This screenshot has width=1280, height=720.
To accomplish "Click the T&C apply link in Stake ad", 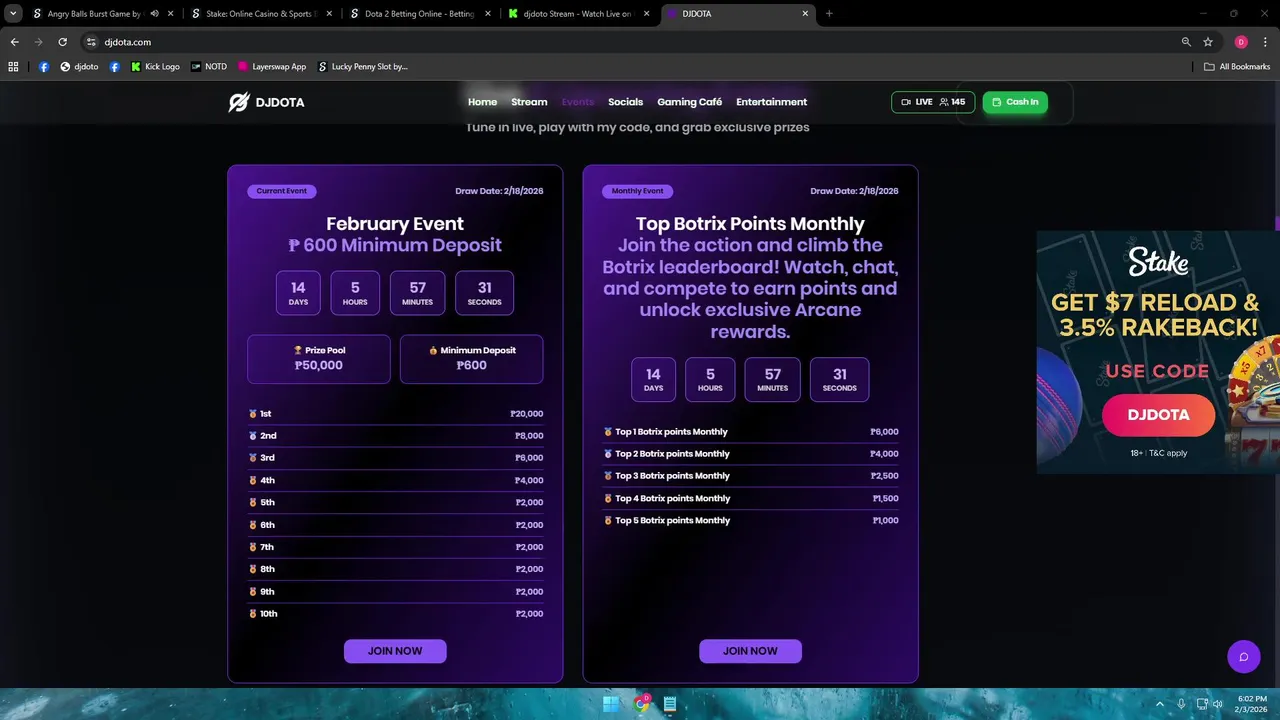I will [1168, 453].
